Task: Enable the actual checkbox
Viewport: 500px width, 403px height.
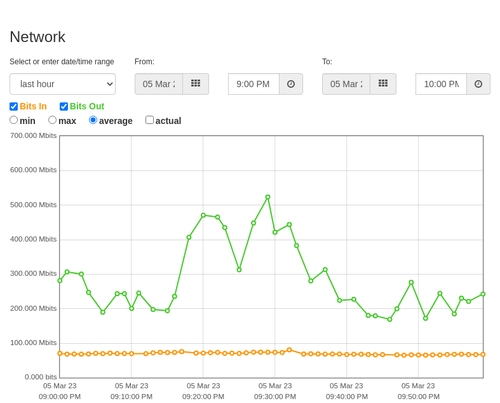Action: [x=150, y=120]
